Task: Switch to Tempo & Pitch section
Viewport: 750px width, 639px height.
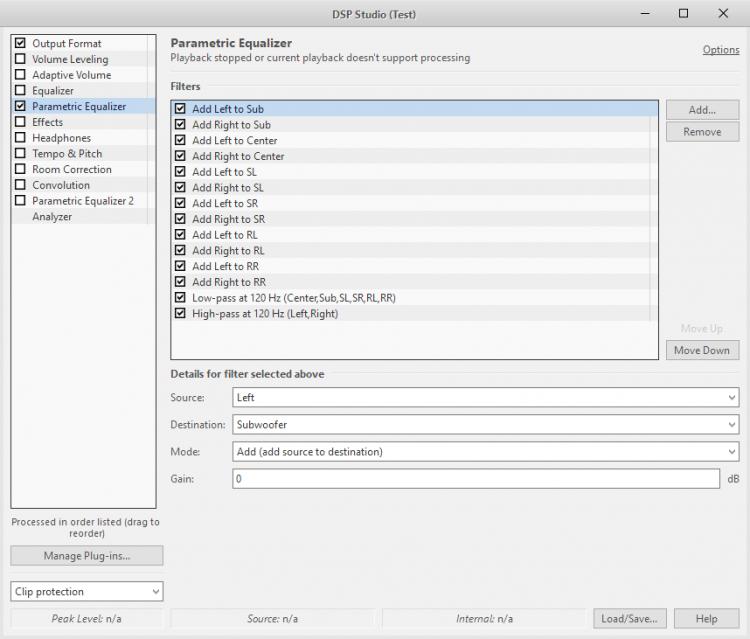Action: tap(67, 154)
